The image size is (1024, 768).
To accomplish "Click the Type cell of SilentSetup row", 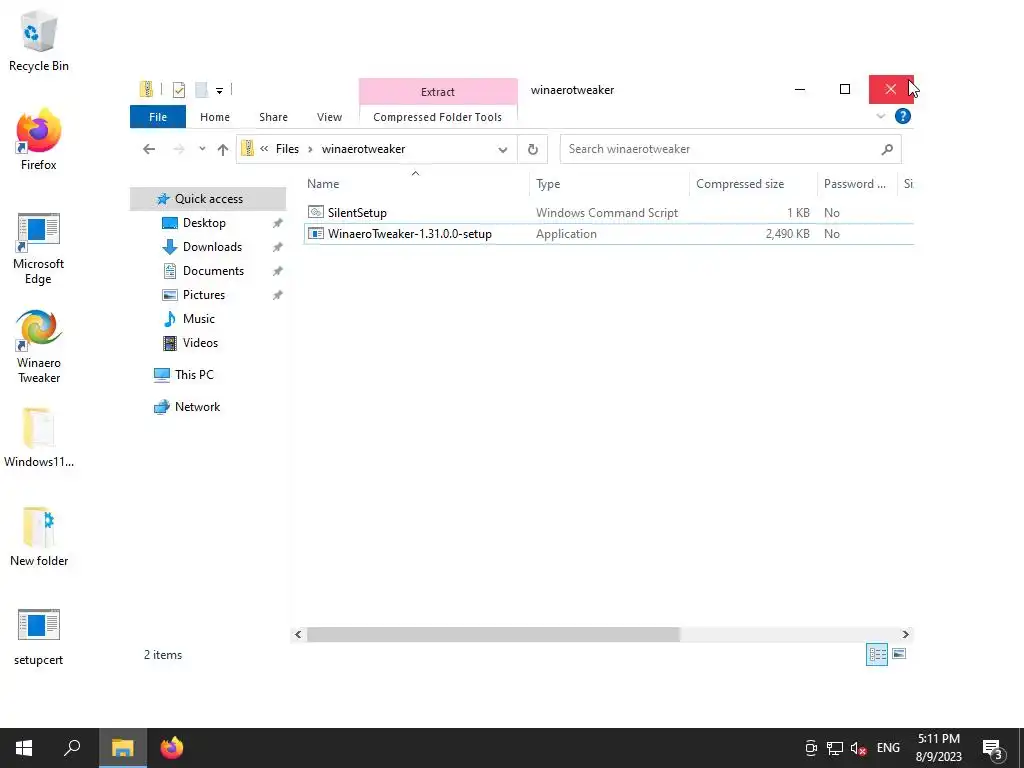I will pyautogui.click(x=607, y=213).
